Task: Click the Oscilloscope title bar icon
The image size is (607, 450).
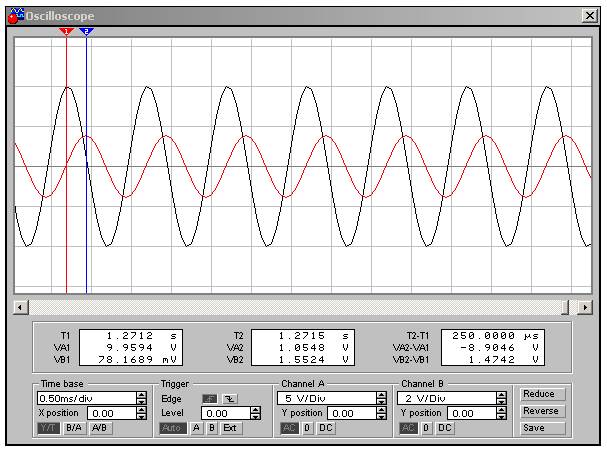Action: click(x=16, y=16)
